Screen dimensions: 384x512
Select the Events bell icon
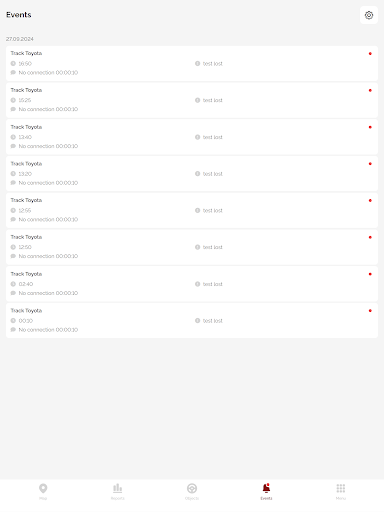(x=266, y=488)
